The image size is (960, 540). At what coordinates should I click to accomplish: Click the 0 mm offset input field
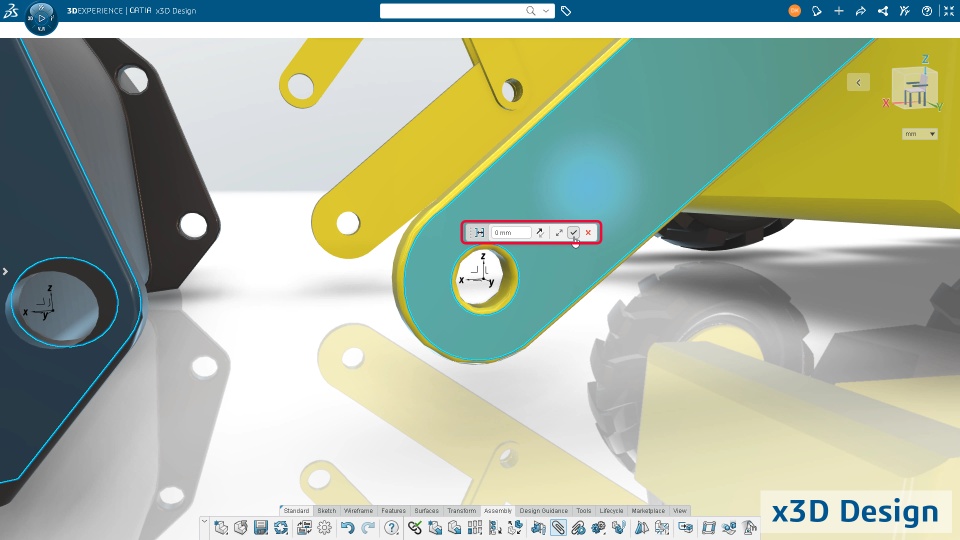[511, 233]
